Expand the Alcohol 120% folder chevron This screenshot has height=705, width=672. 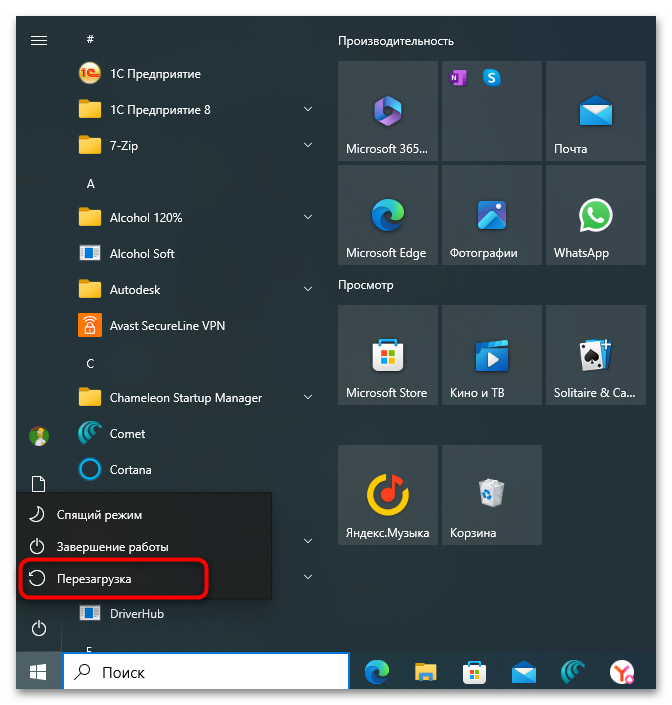(308, 217)
